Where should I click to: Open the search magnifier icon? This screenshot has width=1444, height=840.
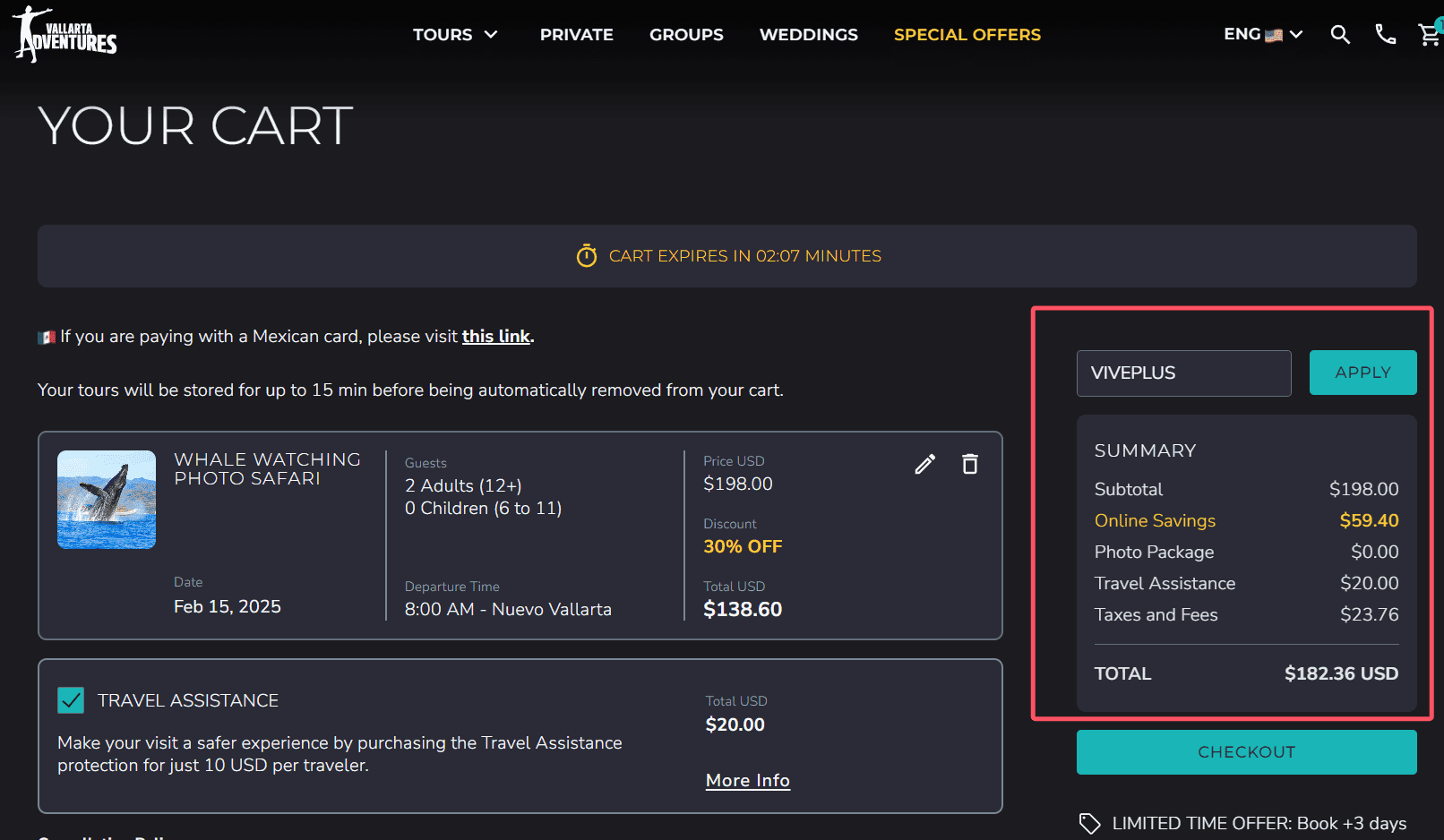coord(1340,35)
